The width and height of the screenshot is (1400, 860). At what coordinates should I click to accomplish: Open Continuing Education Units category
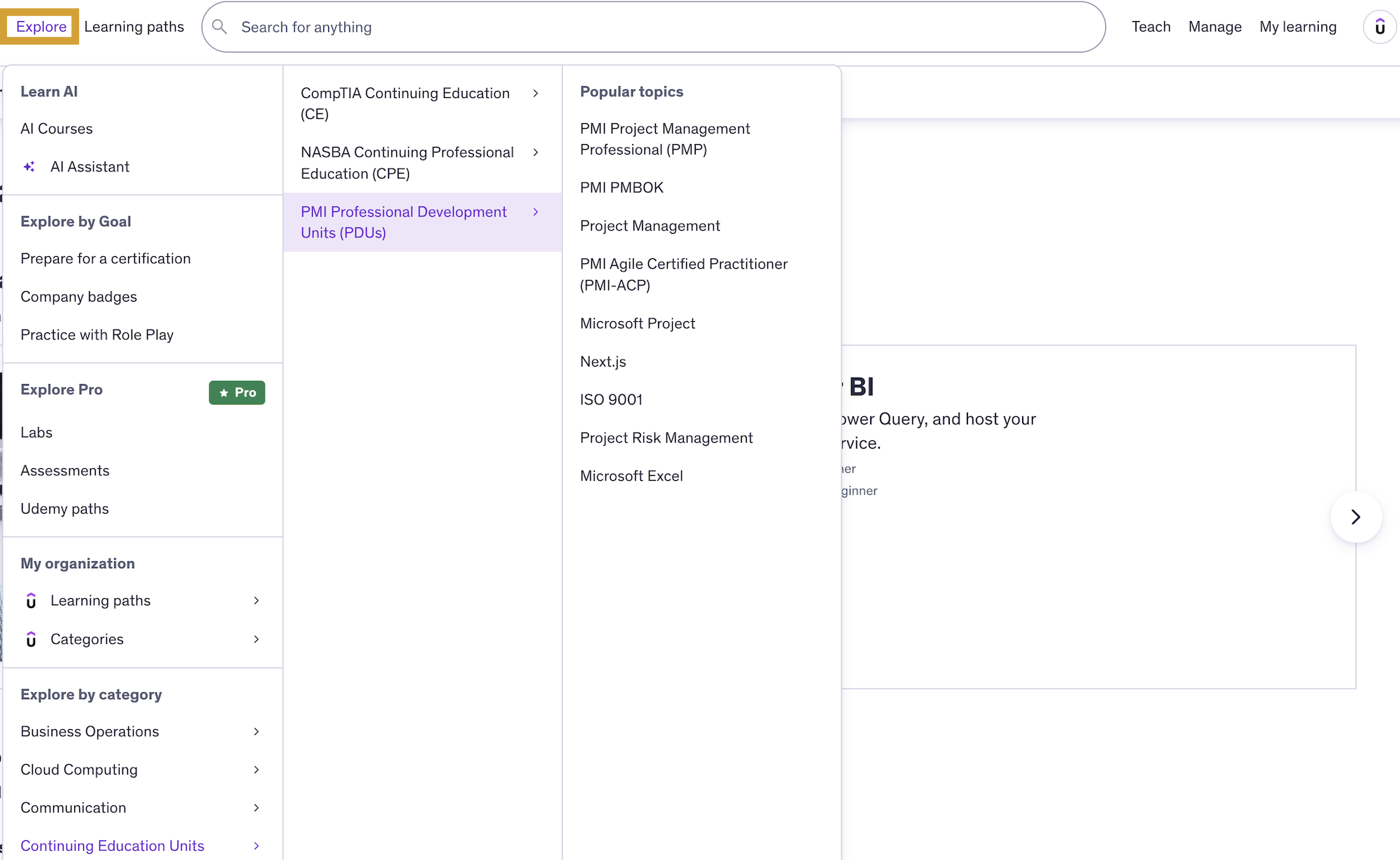(113, 846)
